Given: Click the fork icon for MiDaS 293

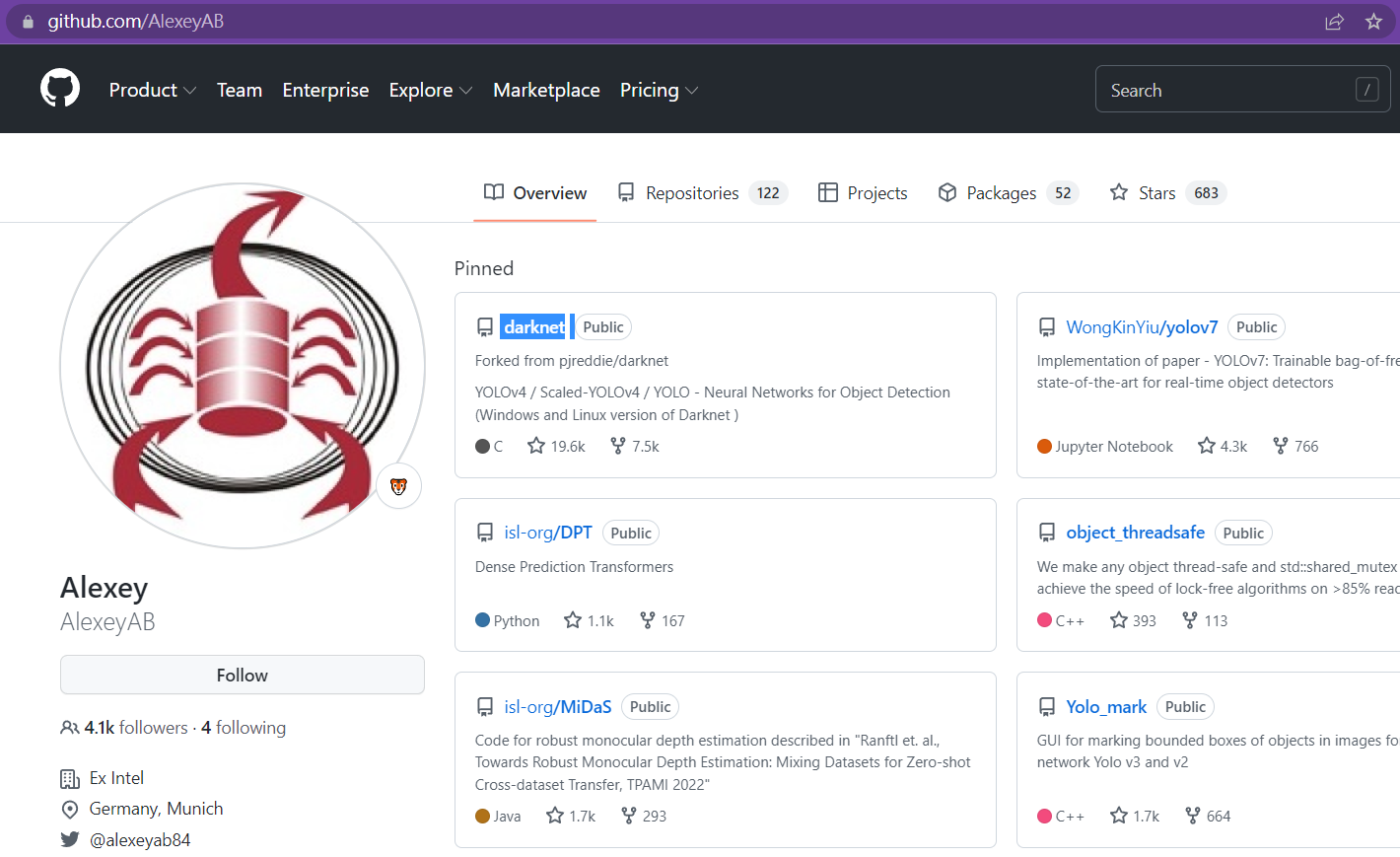Looking at the screenshot, I should click(x=629, y=816).
